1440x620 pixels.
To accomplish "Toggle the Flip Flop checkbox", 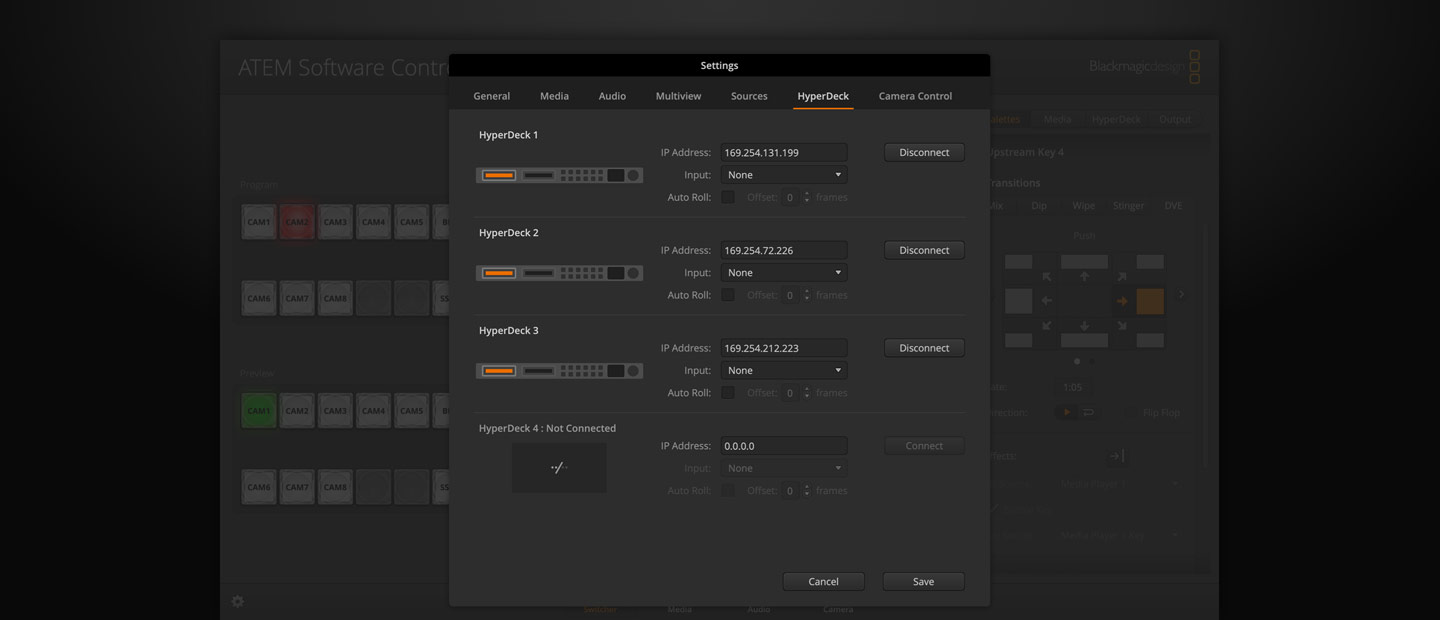I will coord(1130,411).
